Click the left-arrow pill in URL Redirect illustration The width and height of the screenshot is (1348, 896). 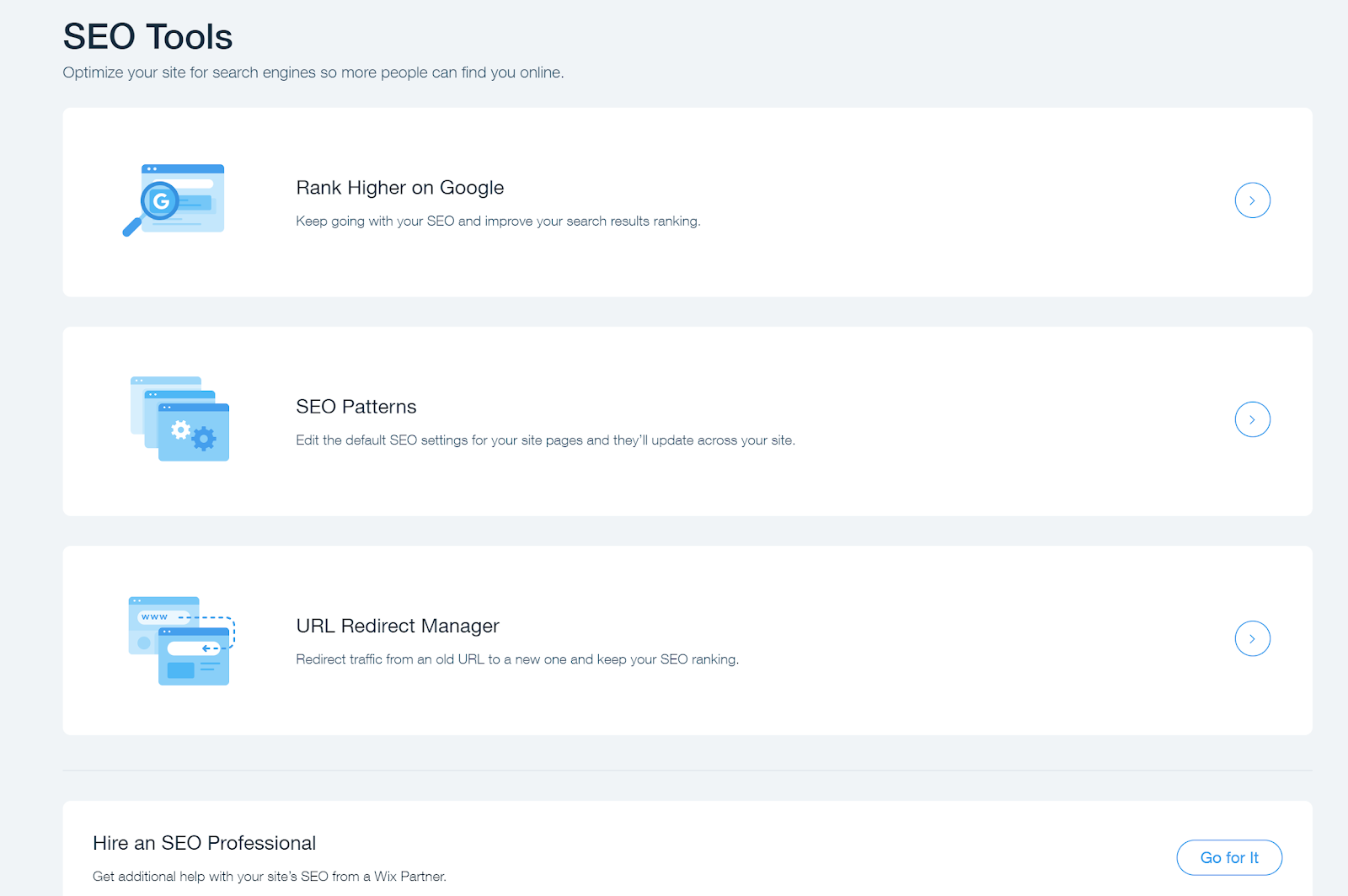pos(194,648)
